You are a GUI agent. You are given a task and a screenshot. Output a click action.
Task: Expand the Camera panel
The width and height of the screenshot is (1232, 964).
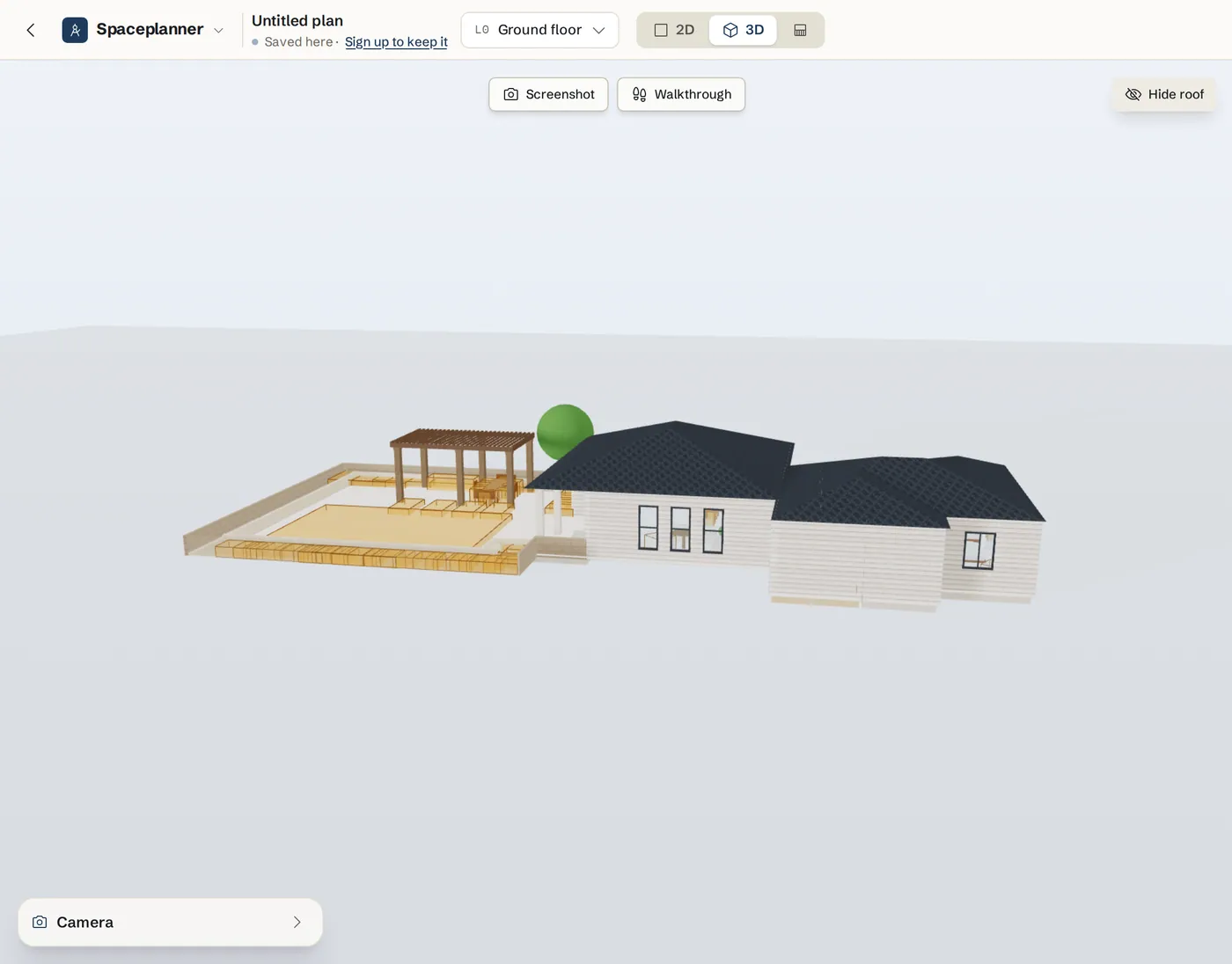pyautogui.click(x=170, y=922)
